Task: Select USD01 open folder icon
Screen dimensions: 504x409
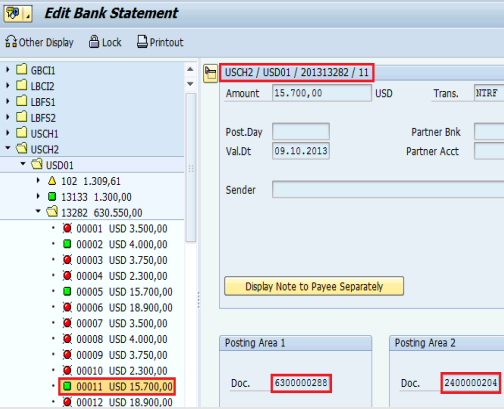Action: click(x=37, y=164)
